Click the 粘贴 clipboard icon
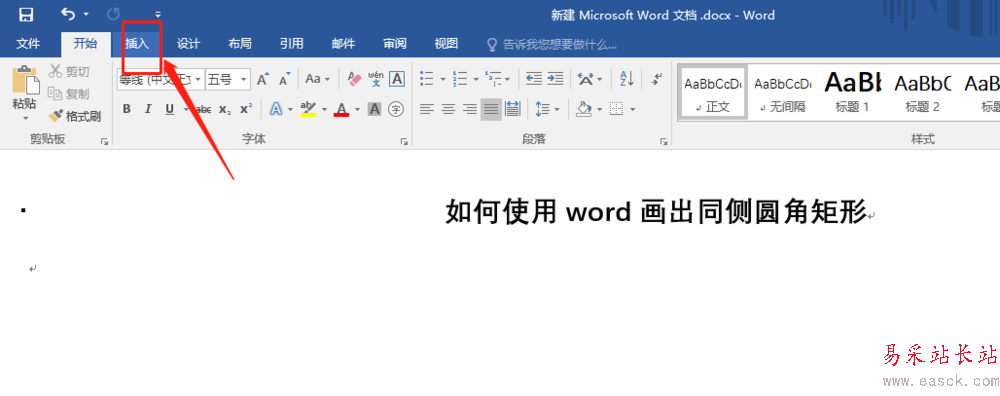Screen dimensions: 1000x396 [x=25, y=80]
